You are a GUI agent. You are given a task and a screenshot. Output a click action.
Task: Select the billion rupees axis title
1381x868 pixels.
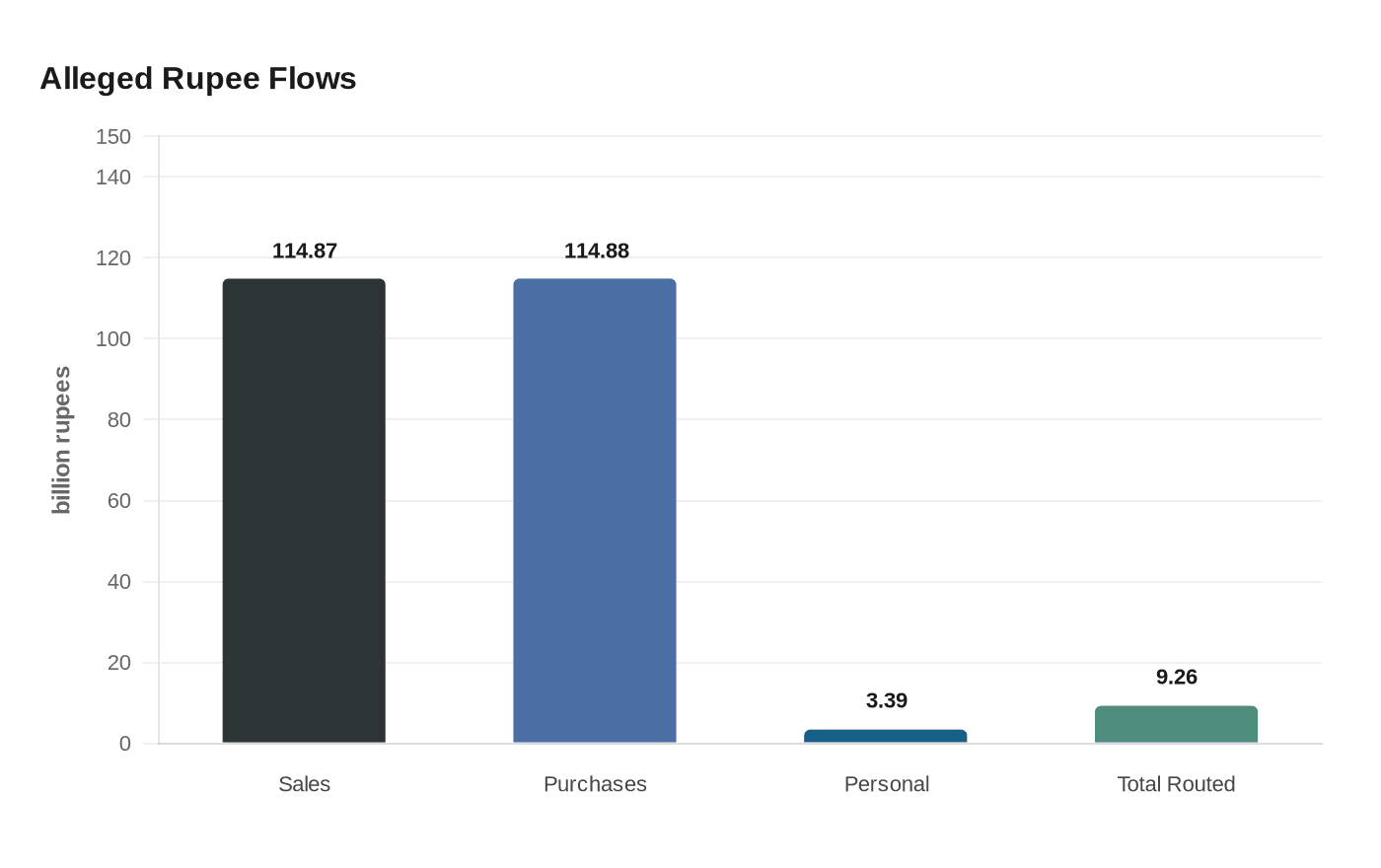click(61, 440)
